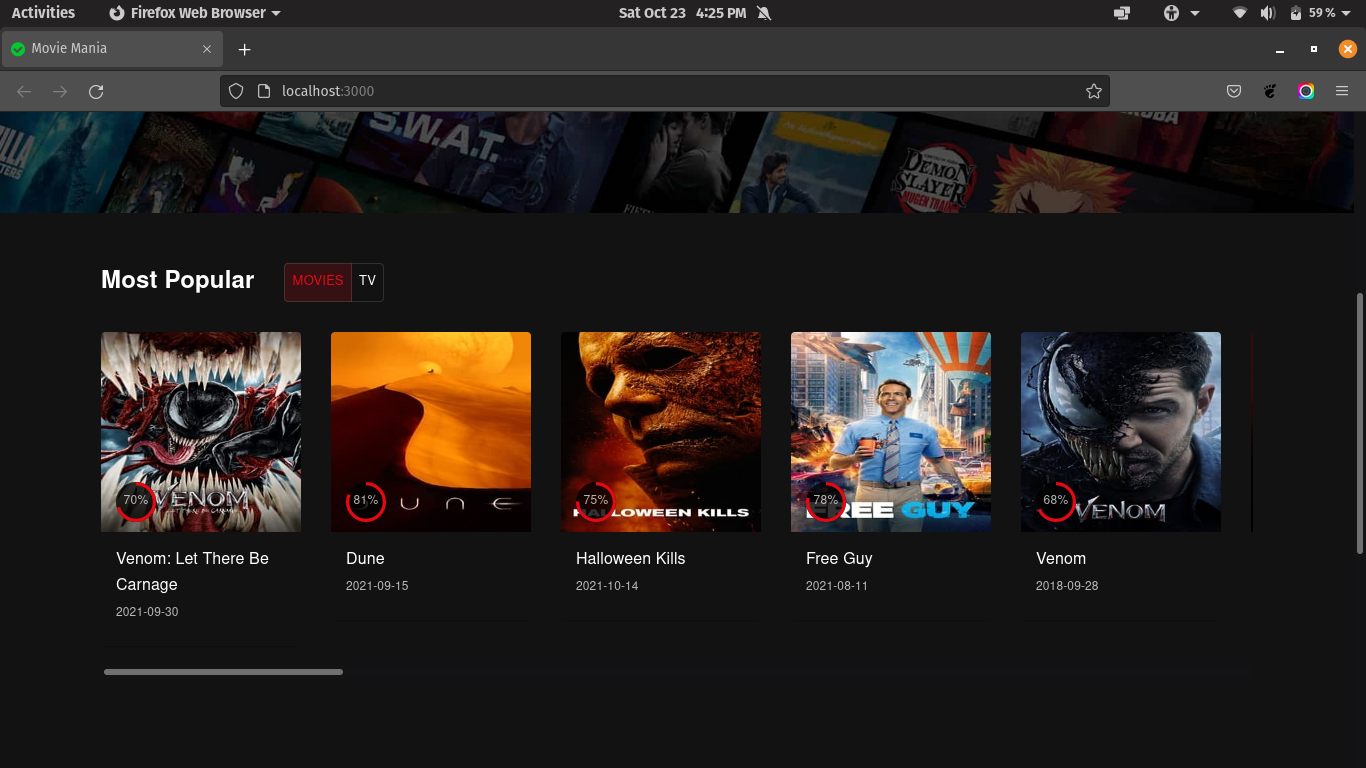Click release date 2018-09-28
Viewport: 1366px width, 768px height.
(x=1067, y=585)
